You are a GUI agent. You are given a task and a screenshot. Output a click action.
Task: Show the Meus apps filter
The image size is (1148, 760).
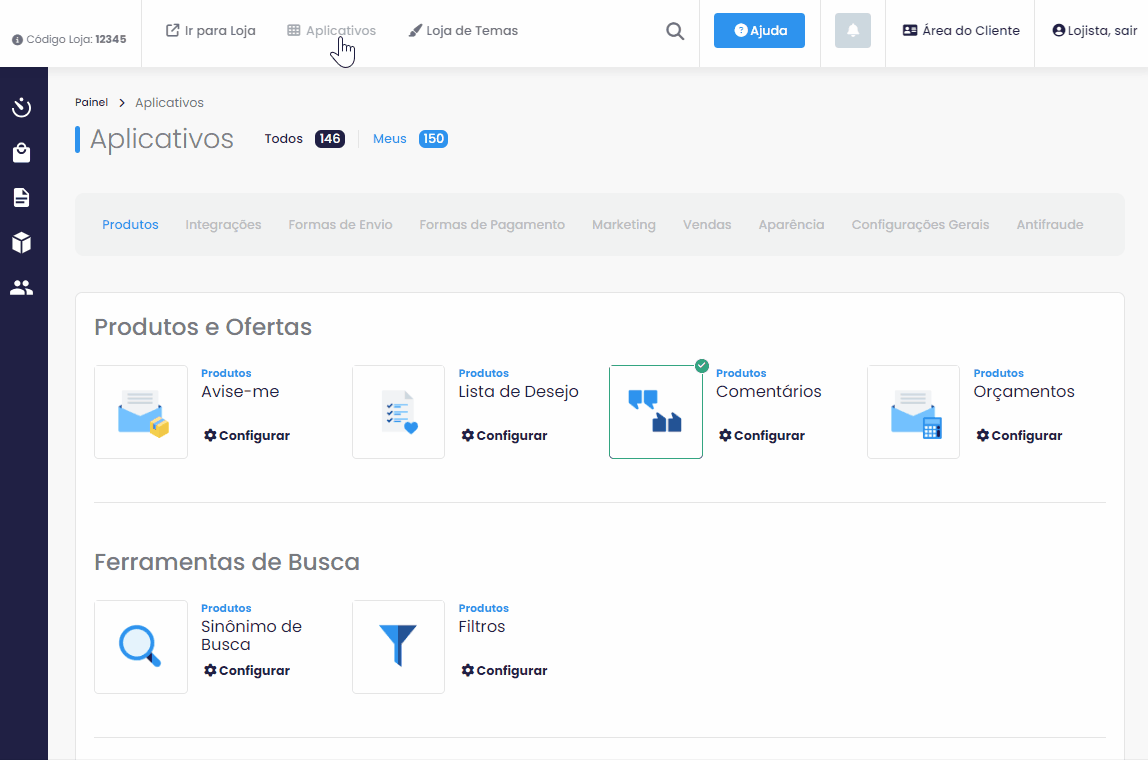pos(390,139)
